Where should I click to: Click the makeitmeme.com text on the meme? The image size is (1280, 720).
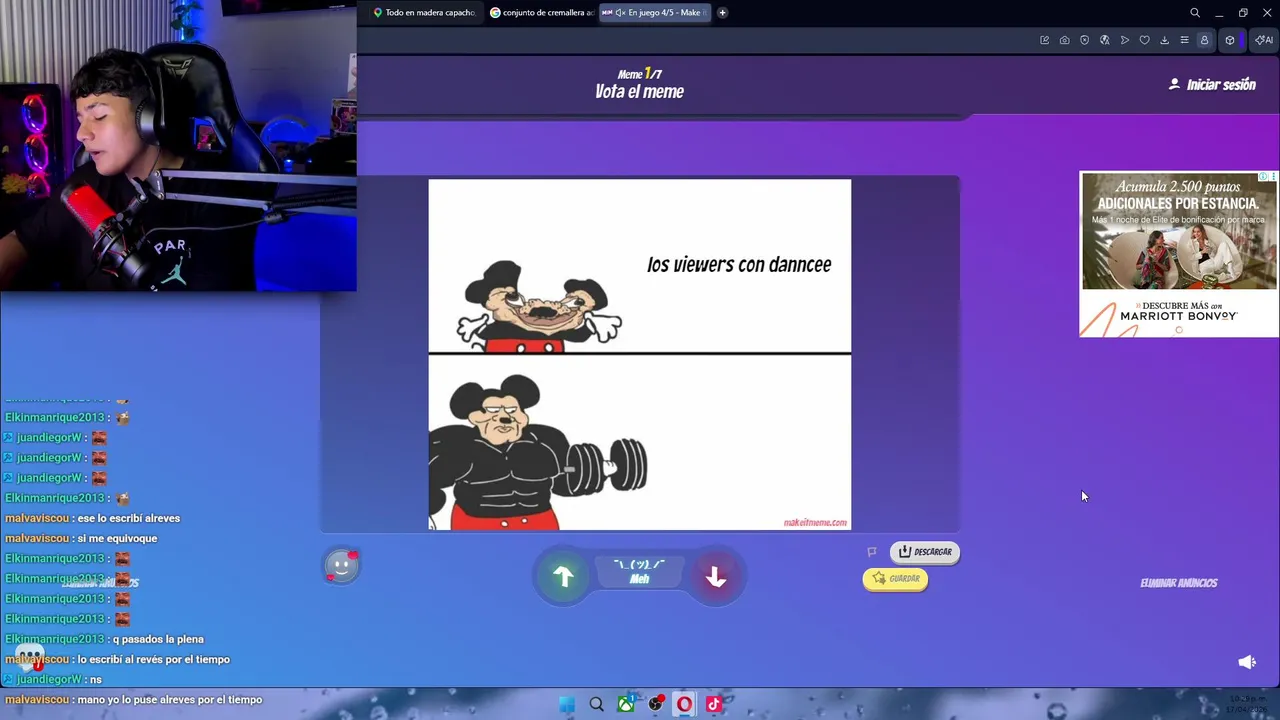click(815, 522)
